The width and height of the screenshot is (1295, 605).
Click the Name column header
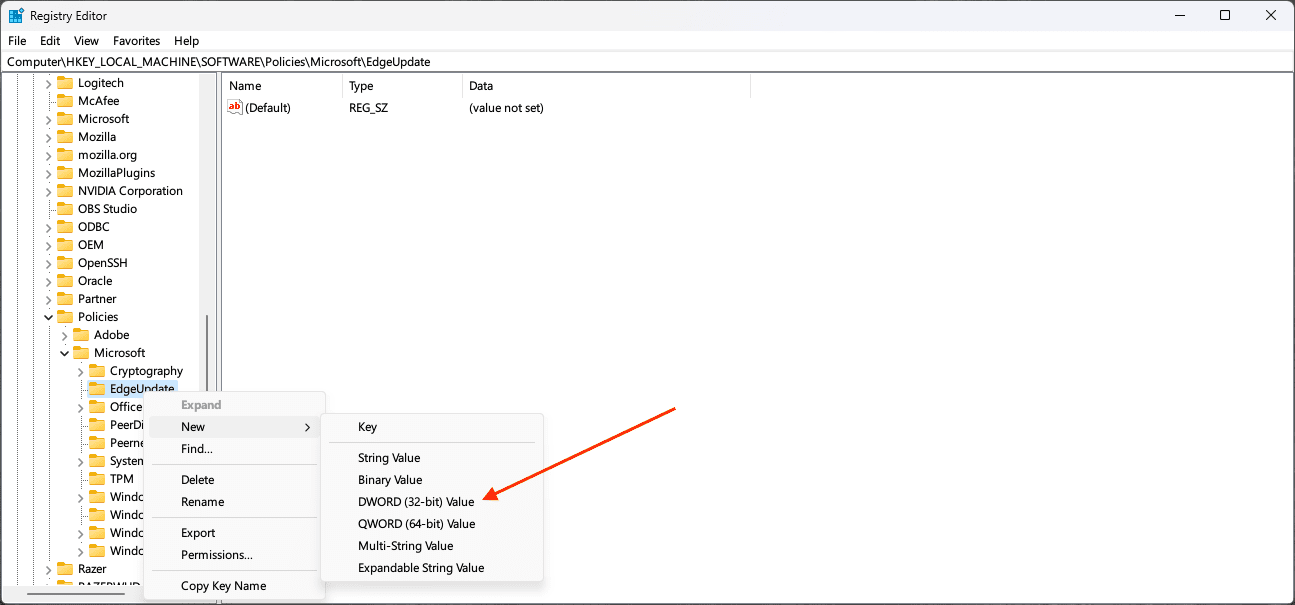pyautogui.click(x=282, y=86)
